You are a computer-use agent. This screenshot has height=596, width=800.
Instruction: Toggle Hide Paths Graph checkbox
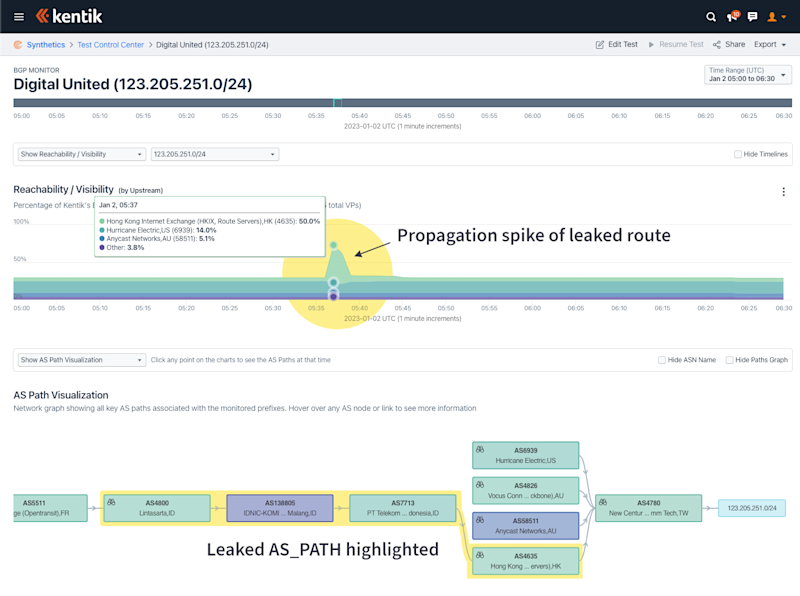[x=730, y=360]
